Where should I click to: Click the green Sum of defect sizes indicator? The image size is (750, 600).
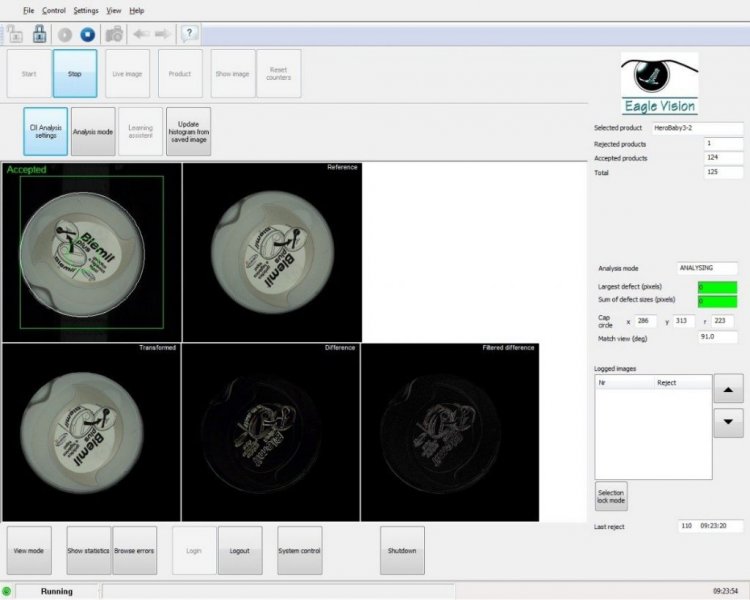click(x=717, y=301)
